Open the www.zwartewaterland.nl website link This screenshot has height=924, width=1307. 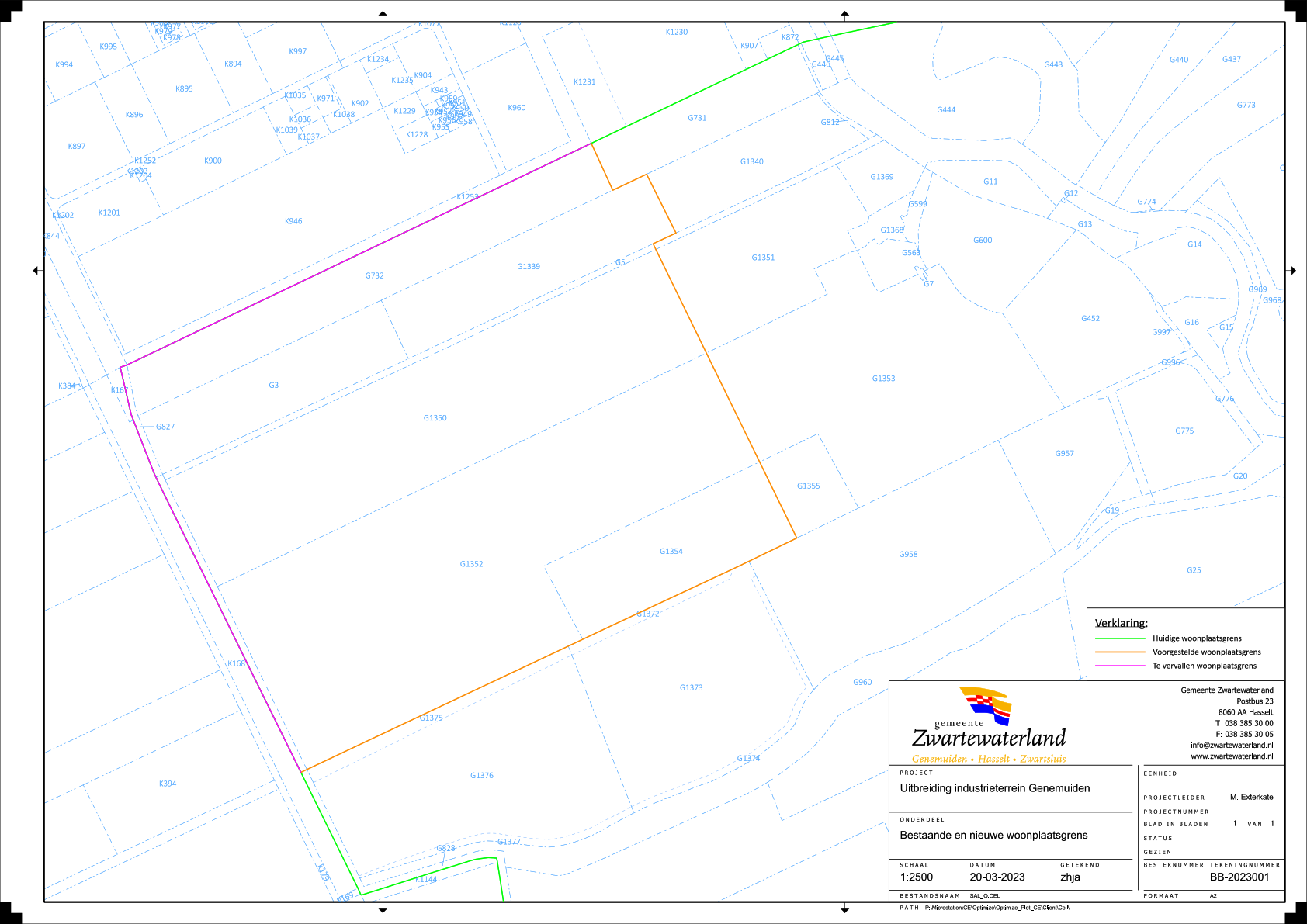tap(1232, 756)
